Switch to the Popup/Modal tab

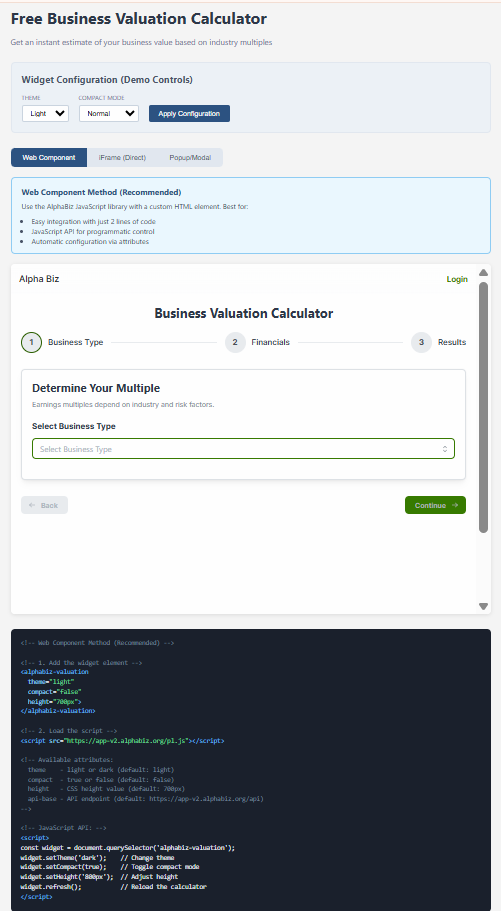click(x=190, y=157)
